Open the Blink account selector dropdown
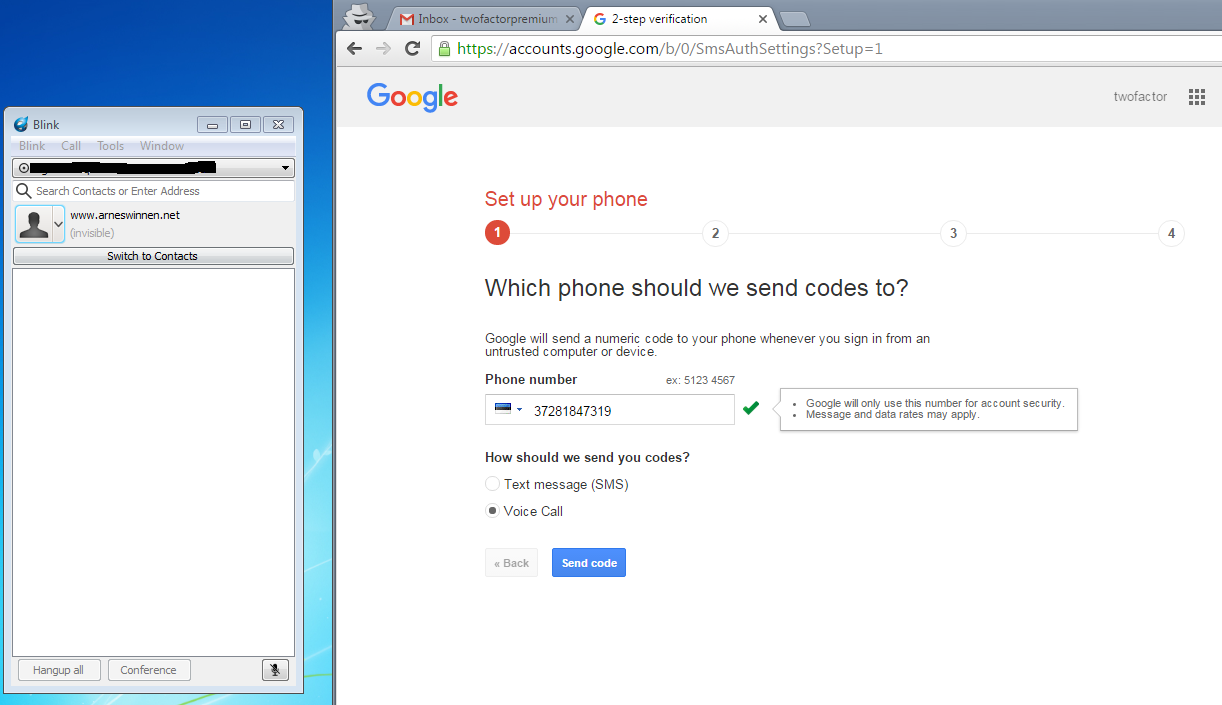This screenshot has width=1222, height=705. [153, 168]
